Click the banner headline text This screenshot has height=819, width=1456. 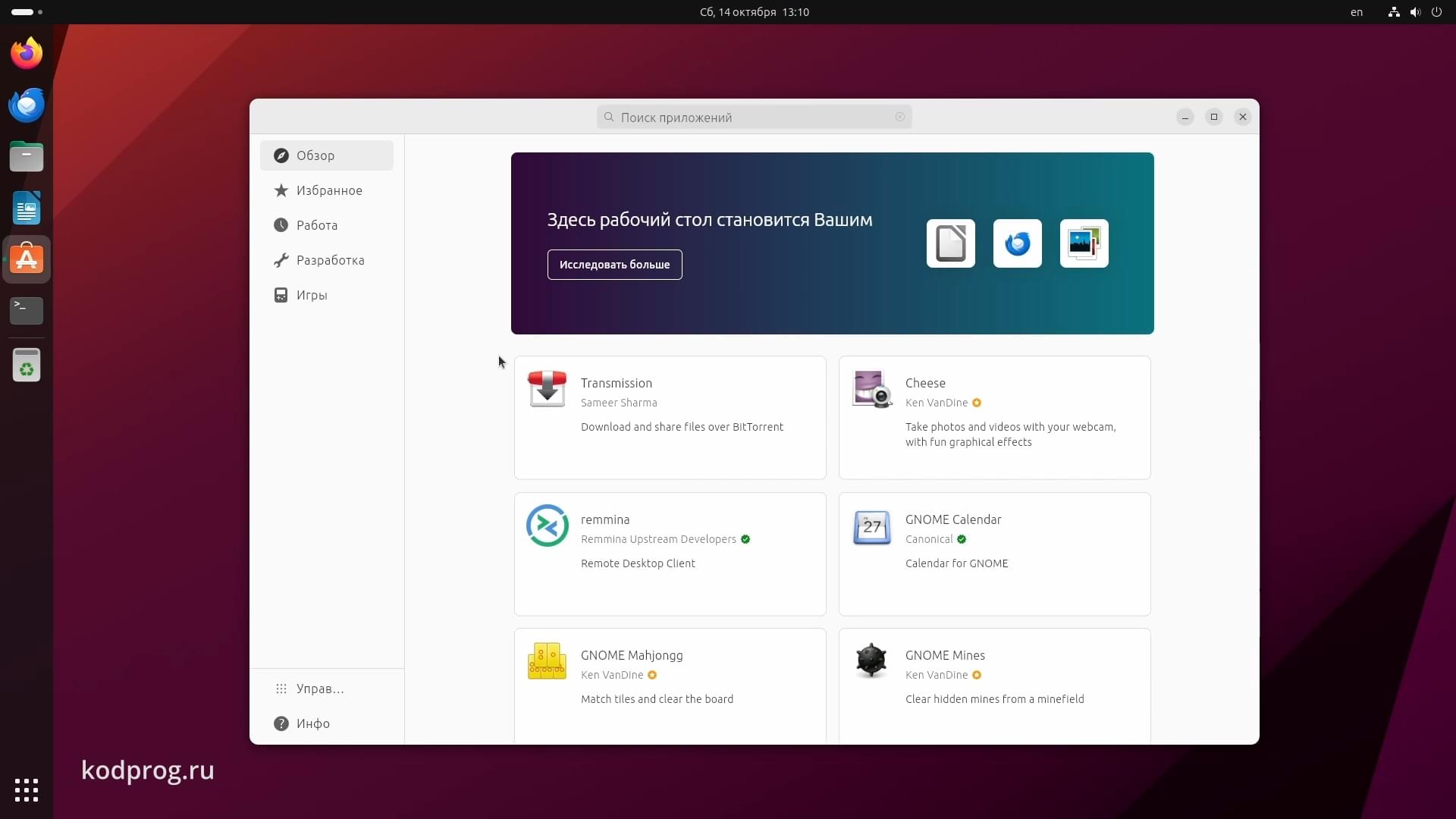(710, 220)
